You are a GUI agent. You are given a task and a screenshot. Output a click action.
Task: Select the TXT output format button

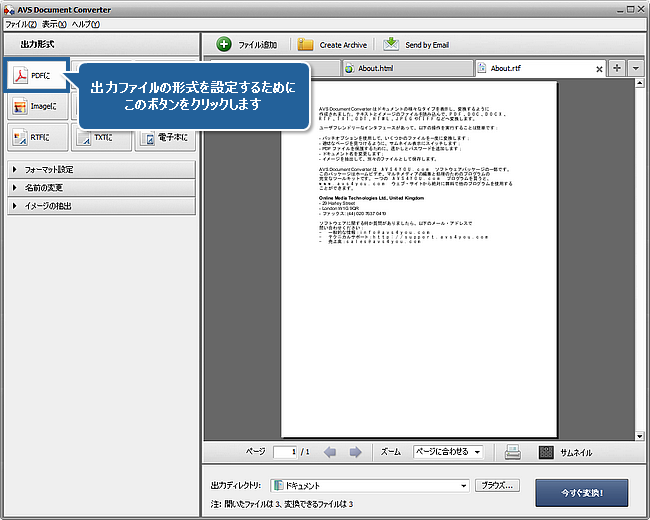[x=102, y=137]
